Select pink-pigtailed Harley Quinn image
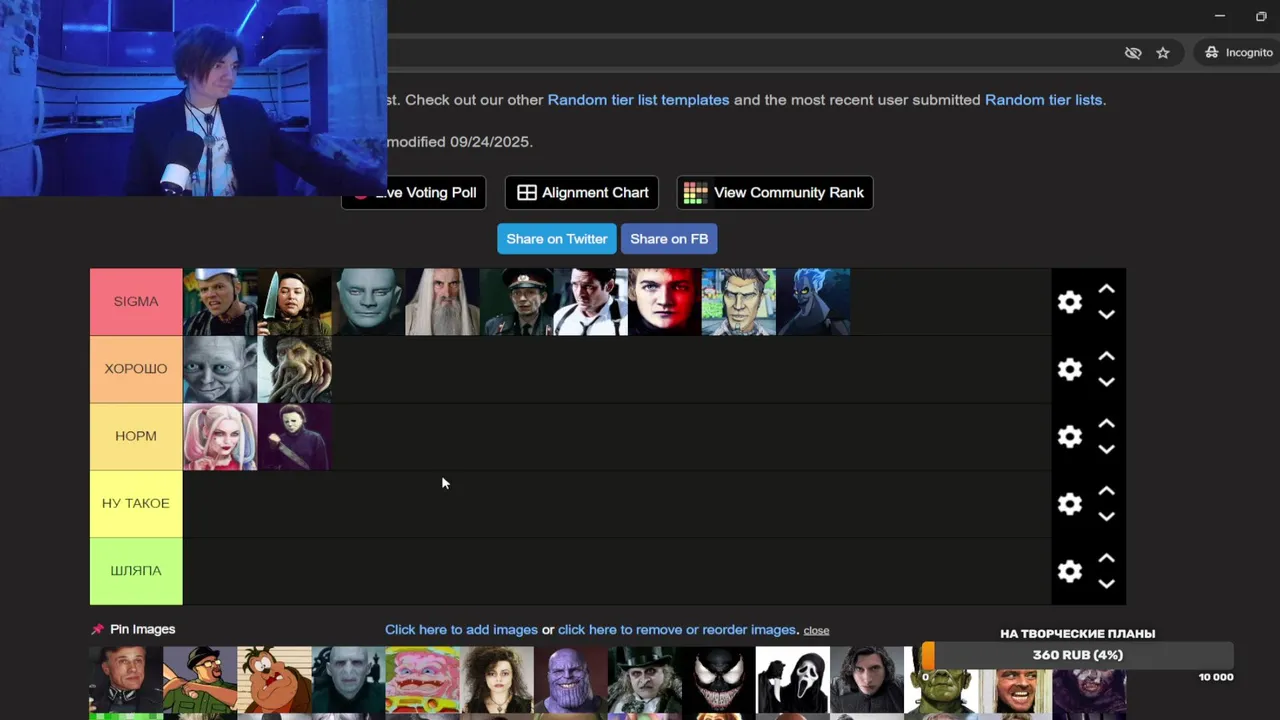The image size is (1280, 720). [220, 437]
